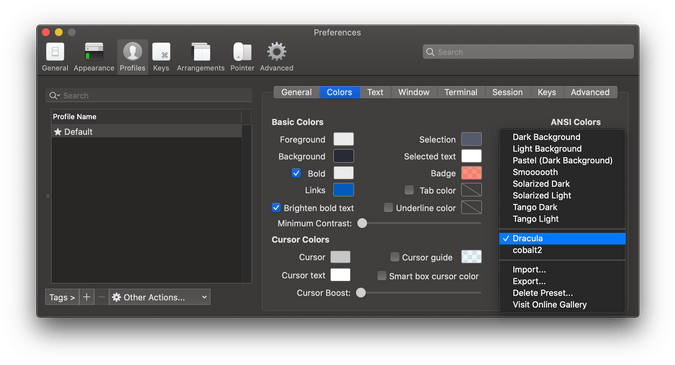Screen dimensions: 675x365
Task: Select the cobalt2 color preset
Action: [x=562, y=250]
